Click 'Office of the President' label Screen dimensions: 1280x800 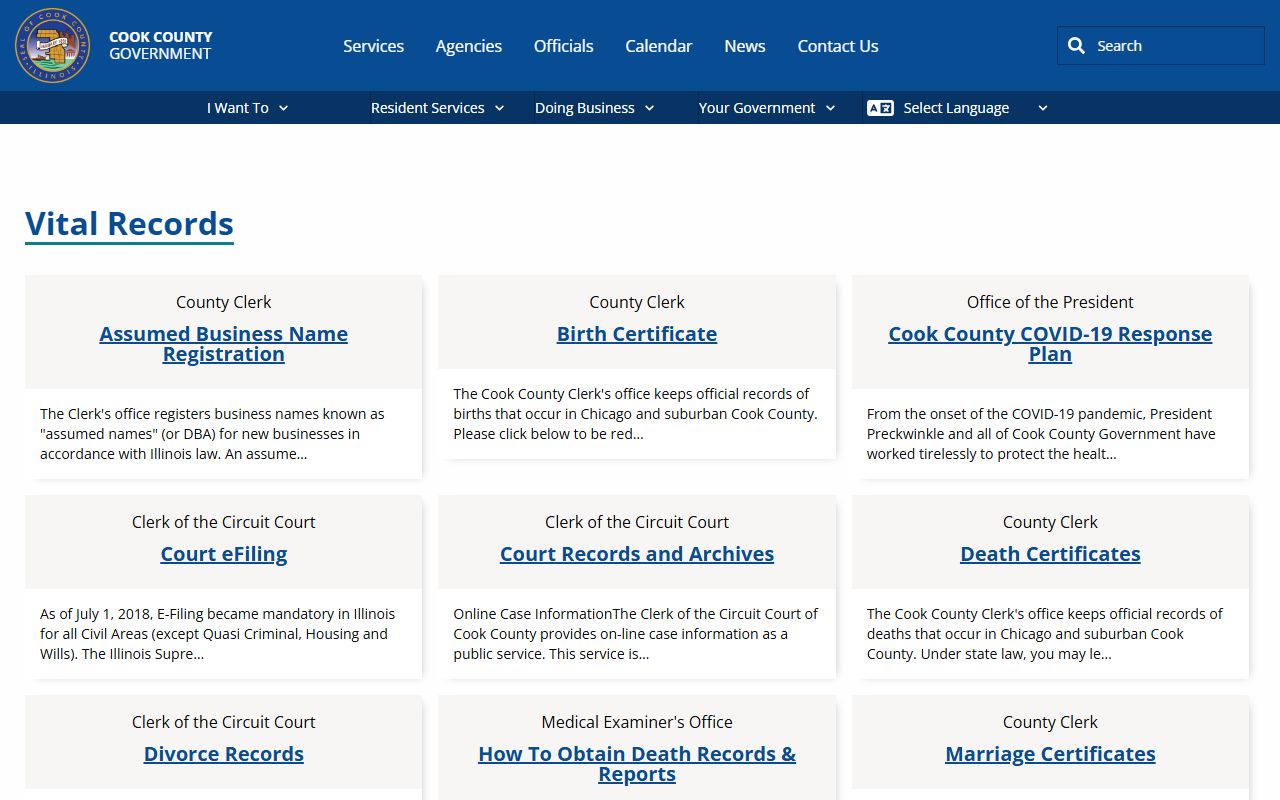pyautogui.click(x=1050, y=302)
